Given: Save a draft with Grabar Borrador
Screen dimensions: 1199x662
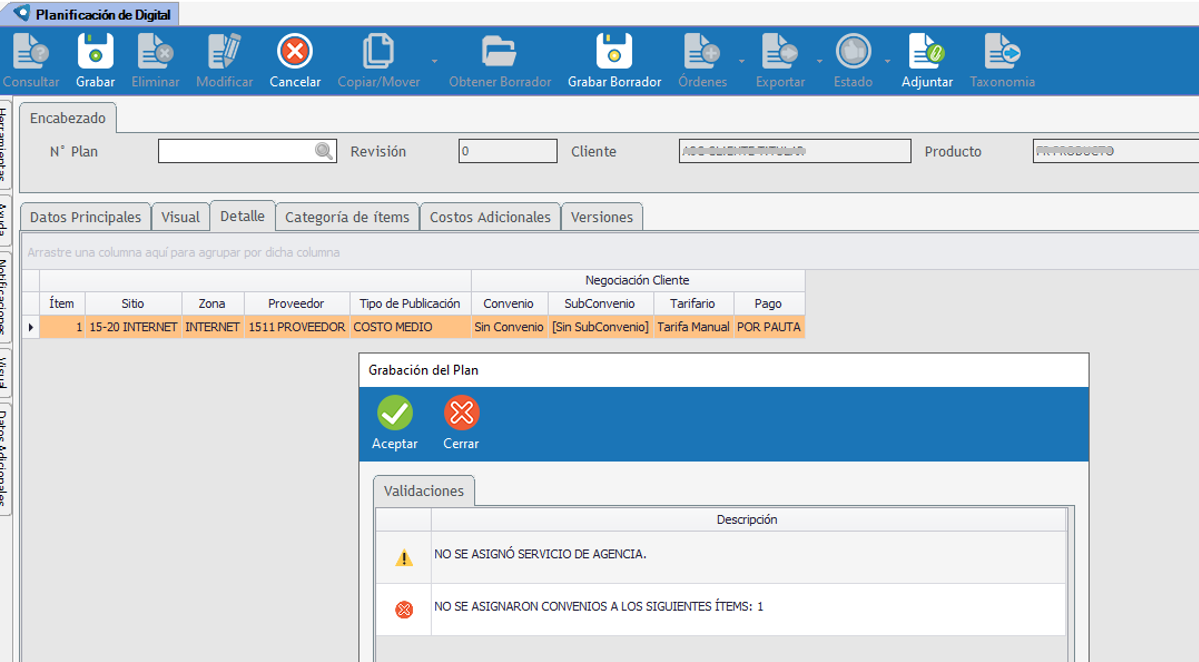Looking at the screenshot, I should tap(614, 52).
